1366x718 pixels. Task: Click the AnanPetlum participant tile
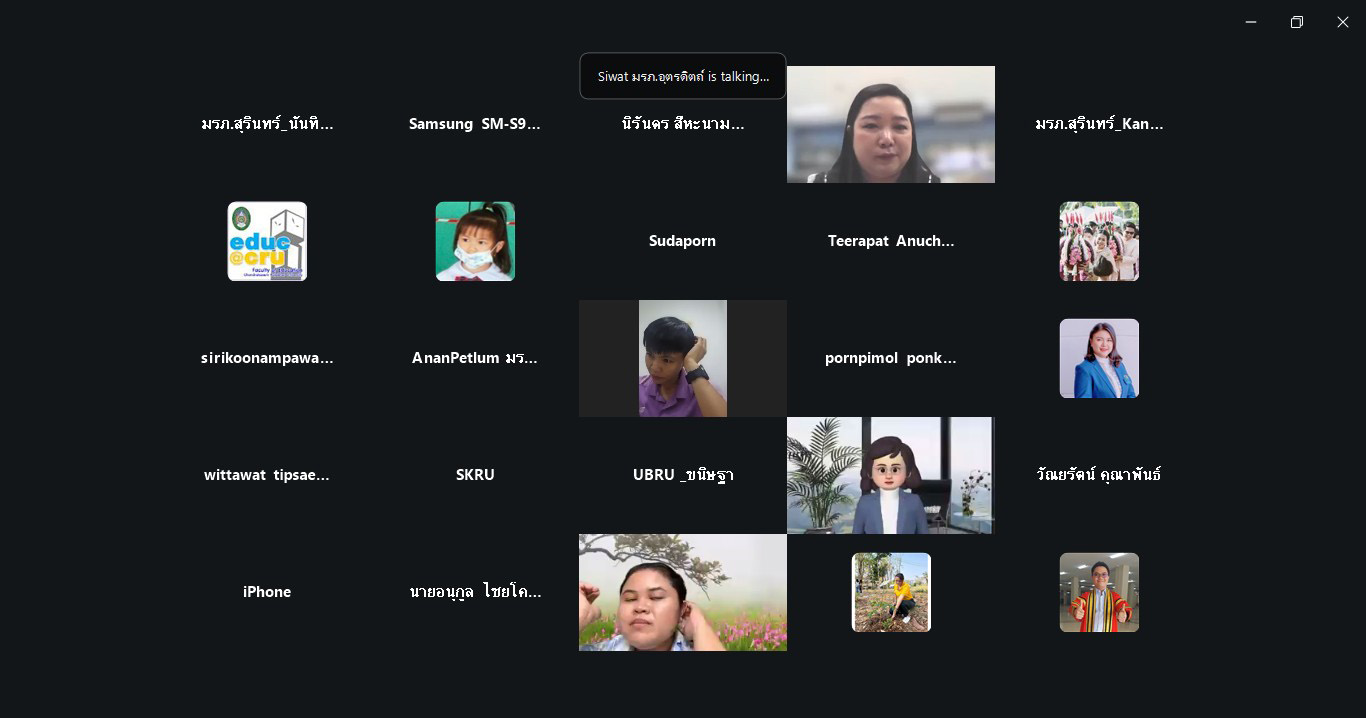click(475, 358)
